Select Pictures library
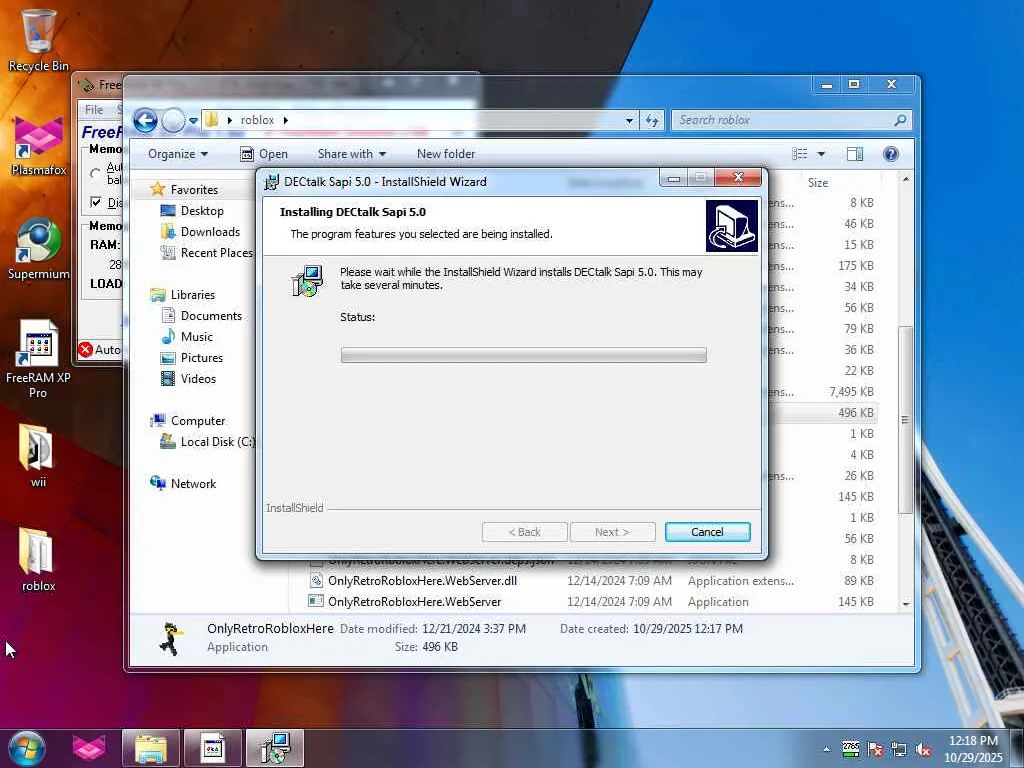Image resolution: width=1024 pixels, height=768 pixels. click(x=202, y=358)
